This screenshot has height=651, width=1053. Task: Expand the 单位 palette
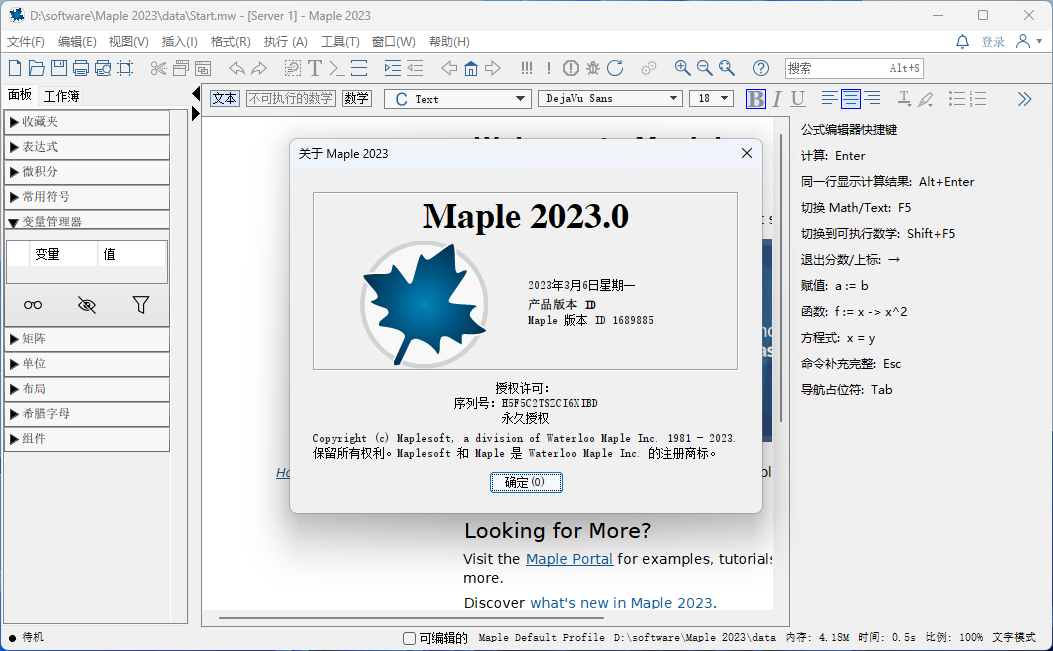[87, 364]
